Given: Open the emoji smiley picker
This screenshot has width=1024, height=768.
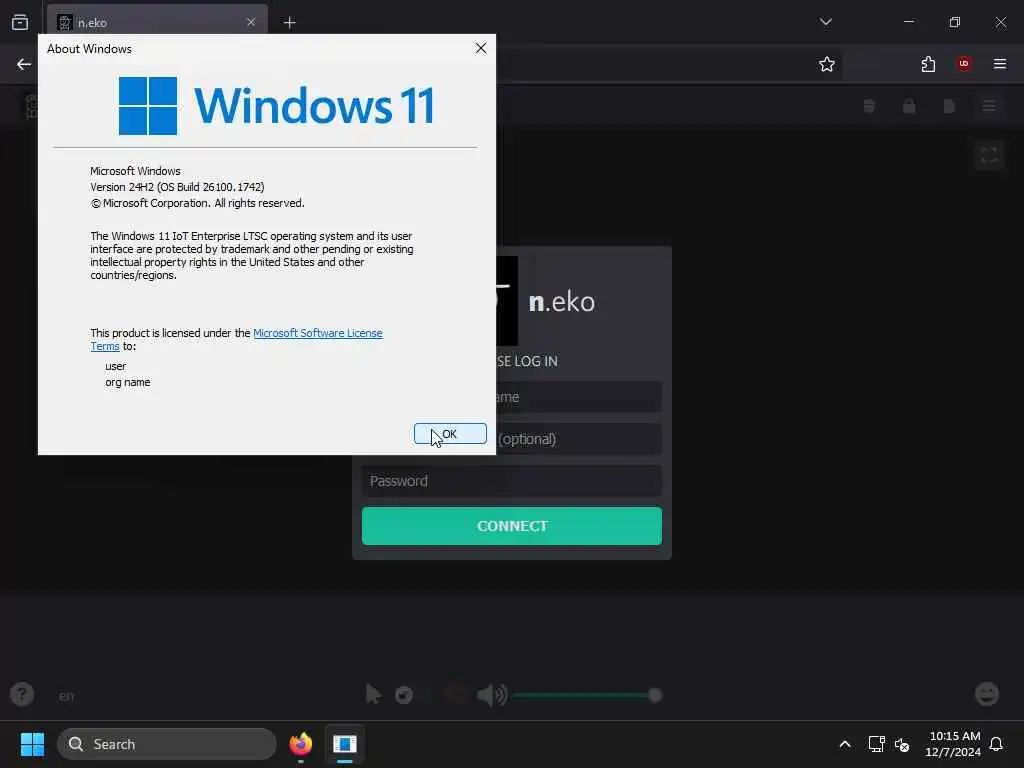Looking at the screenshot, I should coord(987,694).
